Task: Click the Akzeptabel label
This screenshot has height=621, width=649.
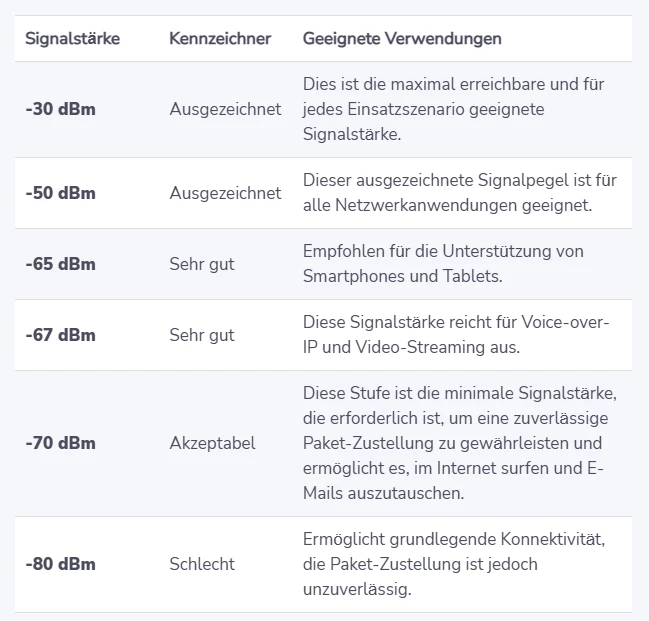Action: 212,443
